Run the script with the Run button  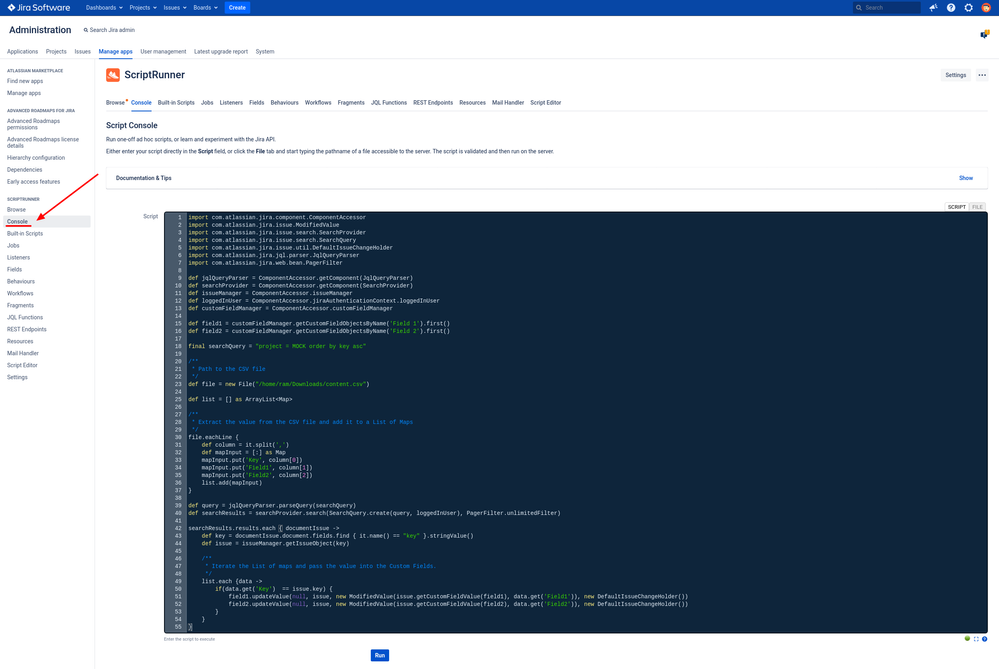coord(380,655)
